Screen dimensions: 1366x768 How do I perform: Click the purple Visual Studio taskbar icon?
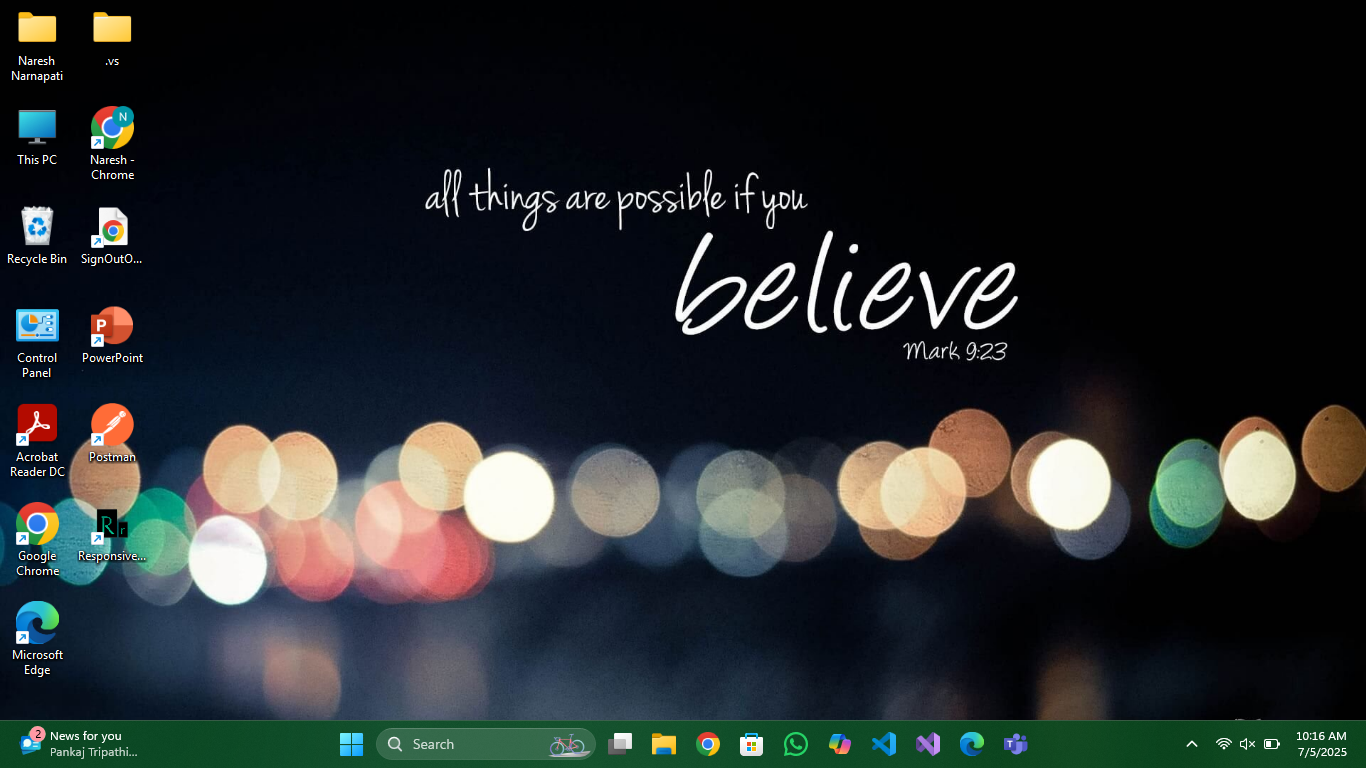[928, 744]
